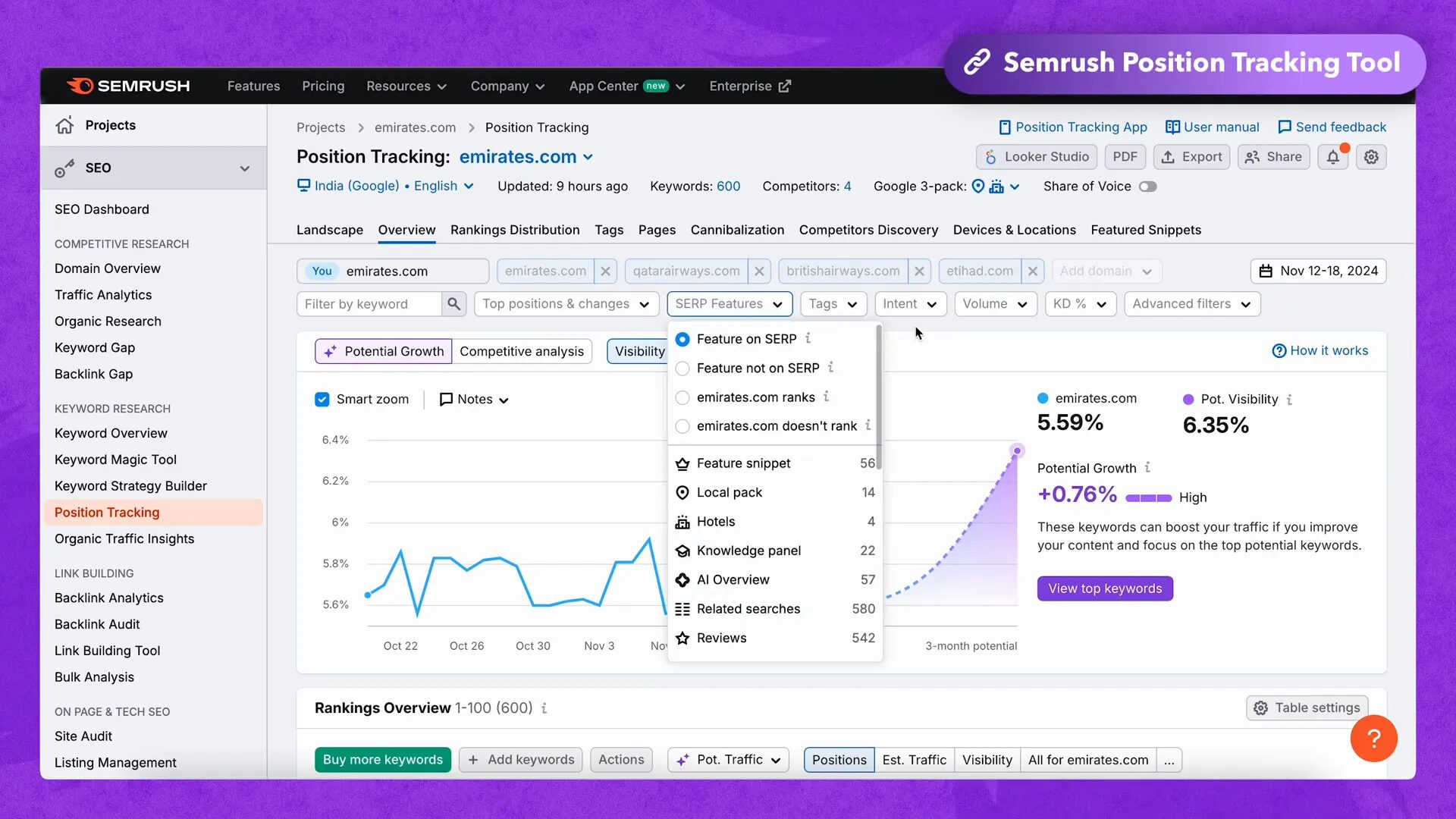This screenshot has height=819, width=1456.
Task: Switch to the Featured Snippets tab
Action: [1146, 229]
